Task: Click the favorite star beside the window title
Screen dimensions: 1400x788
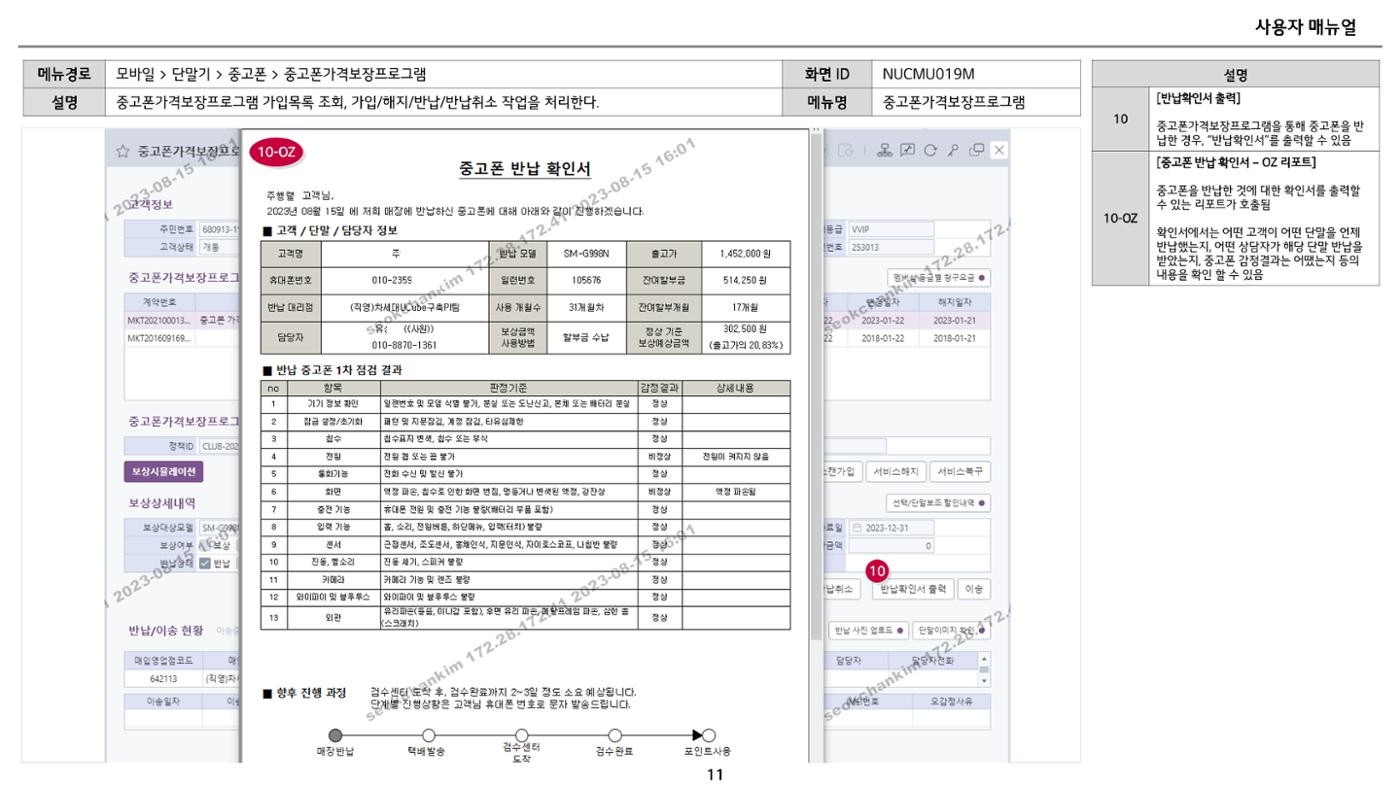Action: (124, 151)
